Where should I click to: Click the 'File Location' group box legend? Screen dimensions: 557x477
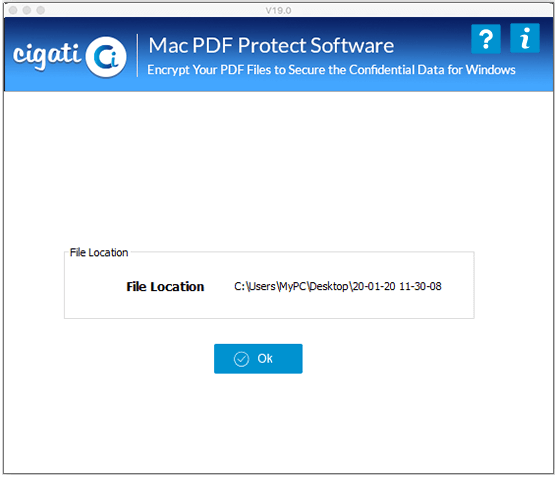[99, 253]
